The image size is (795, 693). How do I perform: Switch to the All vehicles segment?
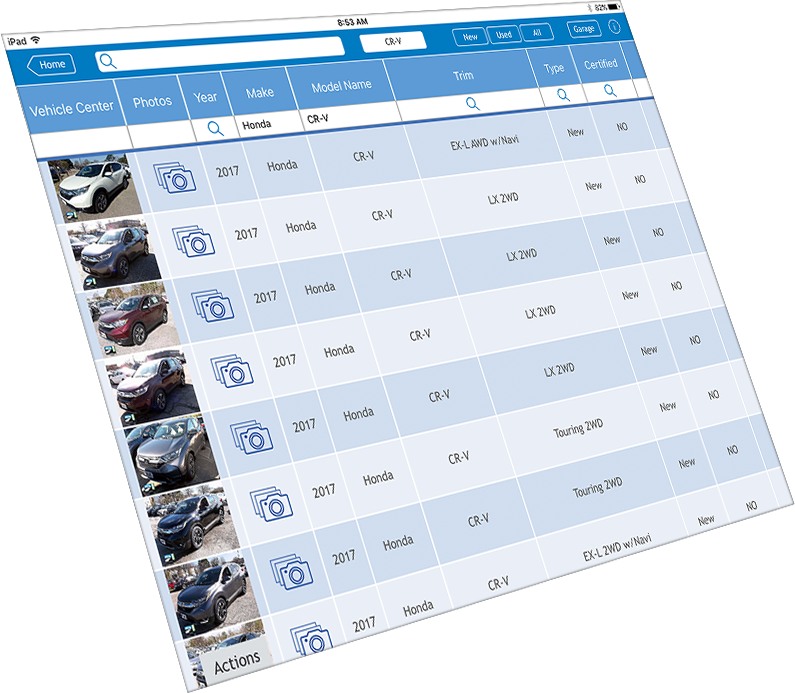point(536,32)
